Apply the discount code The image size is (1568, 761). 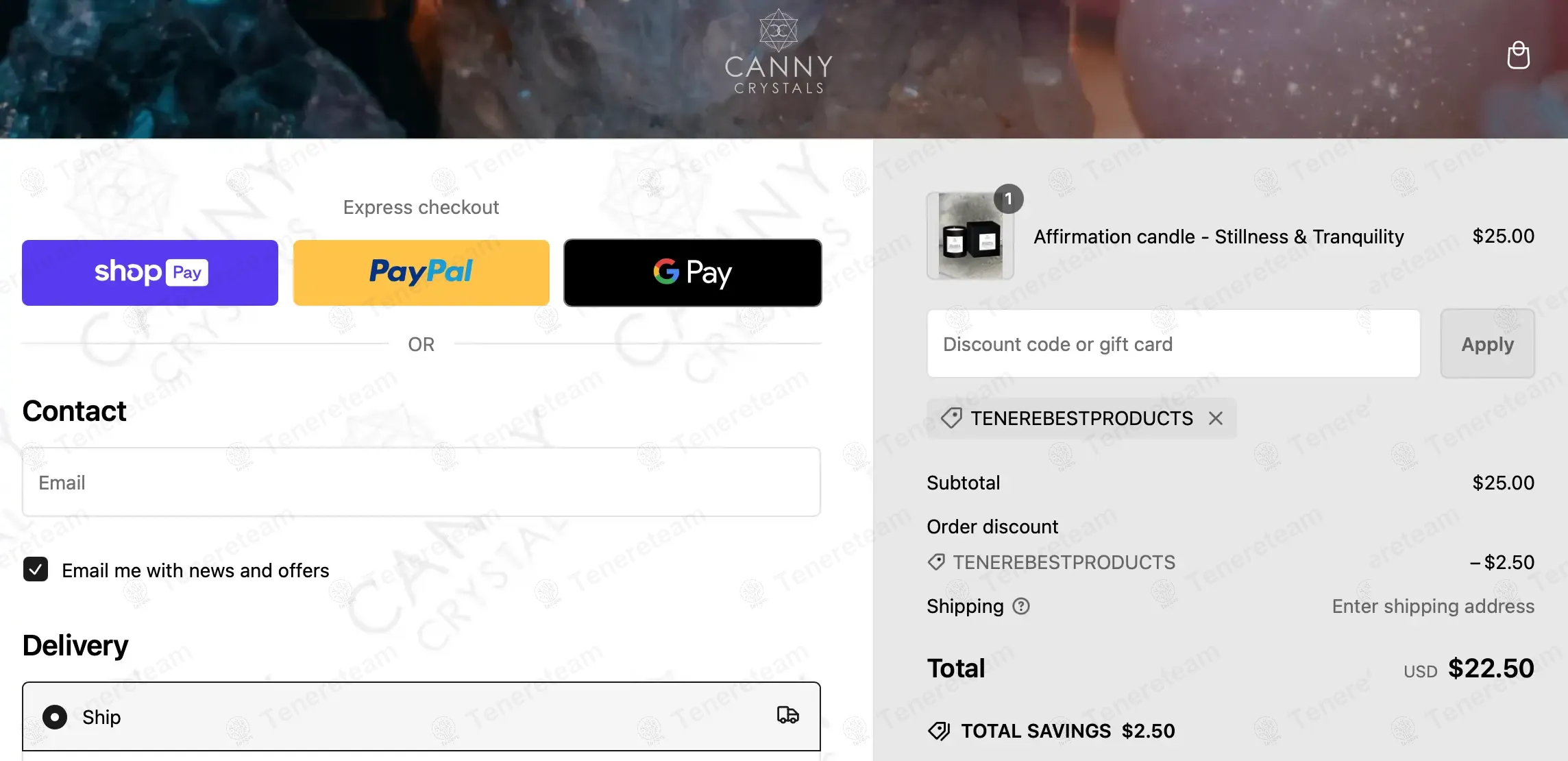1487,343
